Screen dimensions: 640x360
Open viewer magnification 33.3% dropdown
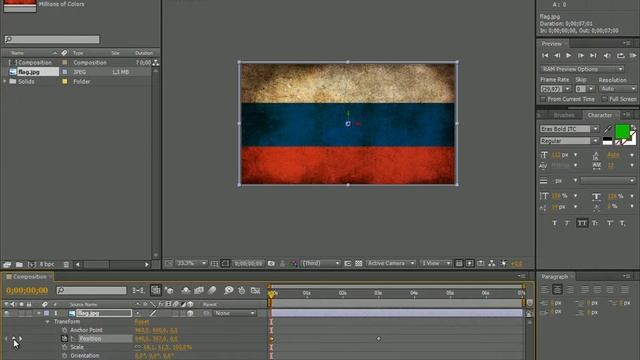click(191, 263)
